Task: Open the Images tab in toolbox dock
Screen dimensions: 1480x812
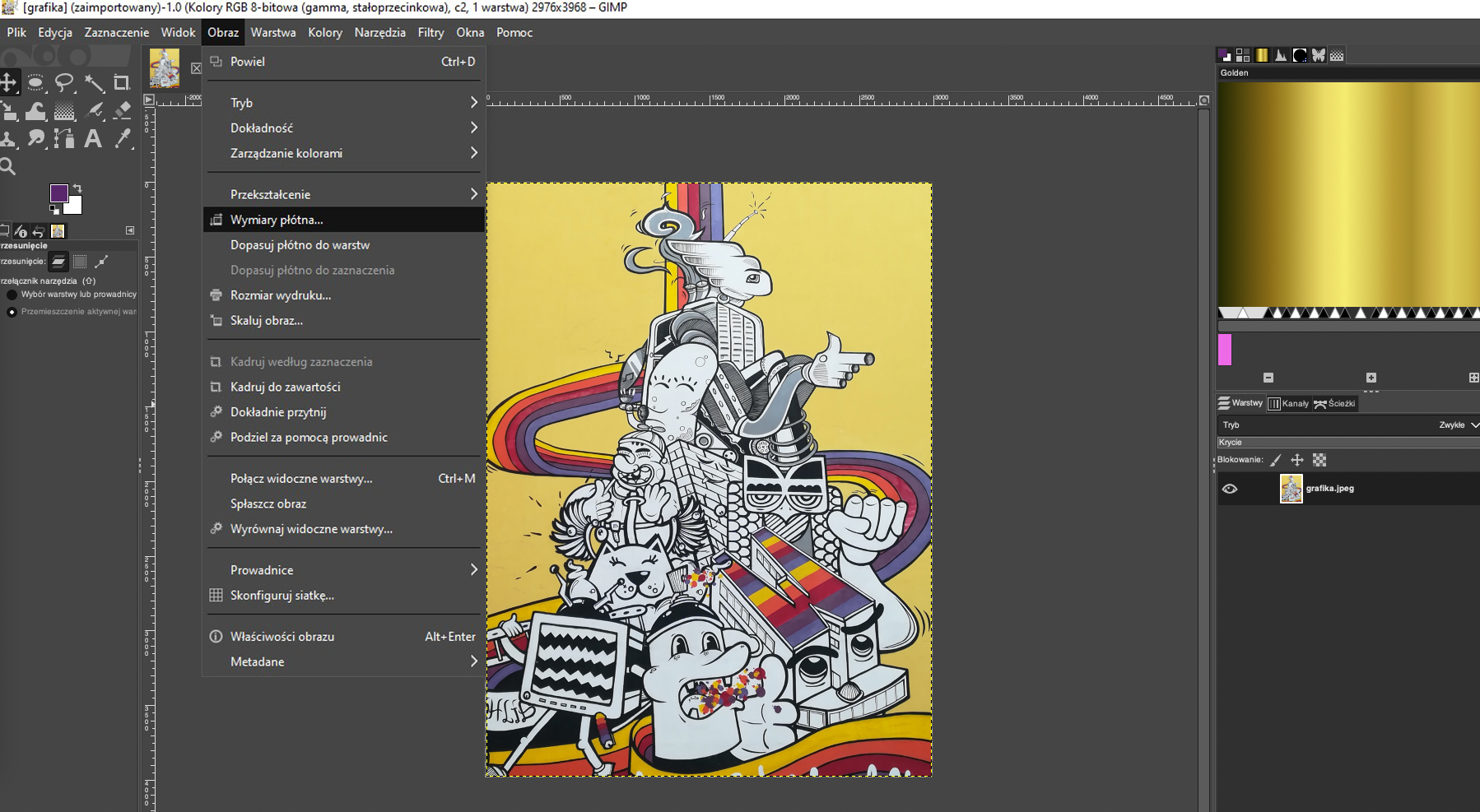Action: click(58, 231)
